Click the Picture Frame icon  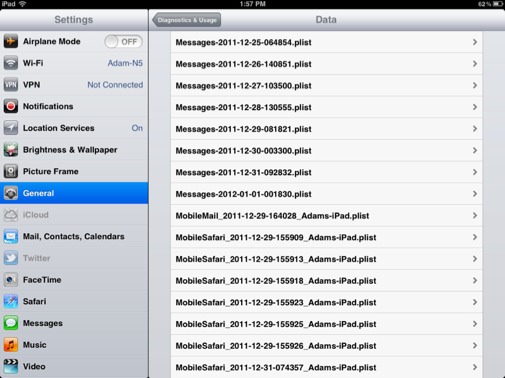pos(11,171)
